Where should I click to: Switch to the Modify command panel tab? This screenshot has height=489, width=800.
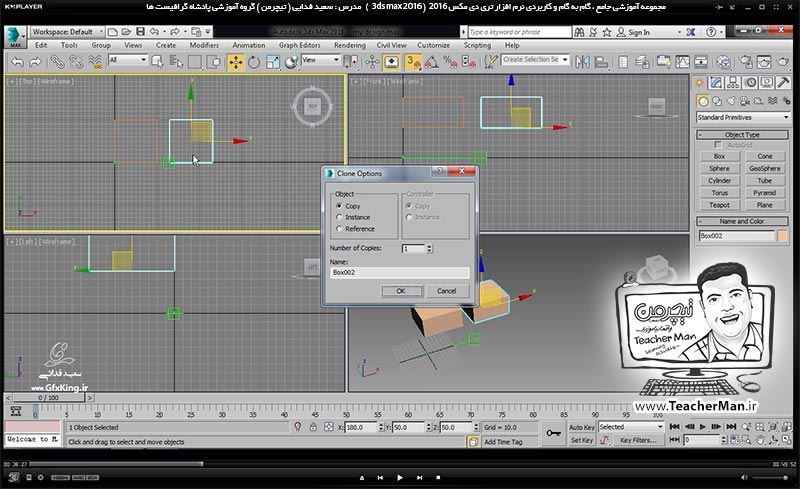[716, 83]
